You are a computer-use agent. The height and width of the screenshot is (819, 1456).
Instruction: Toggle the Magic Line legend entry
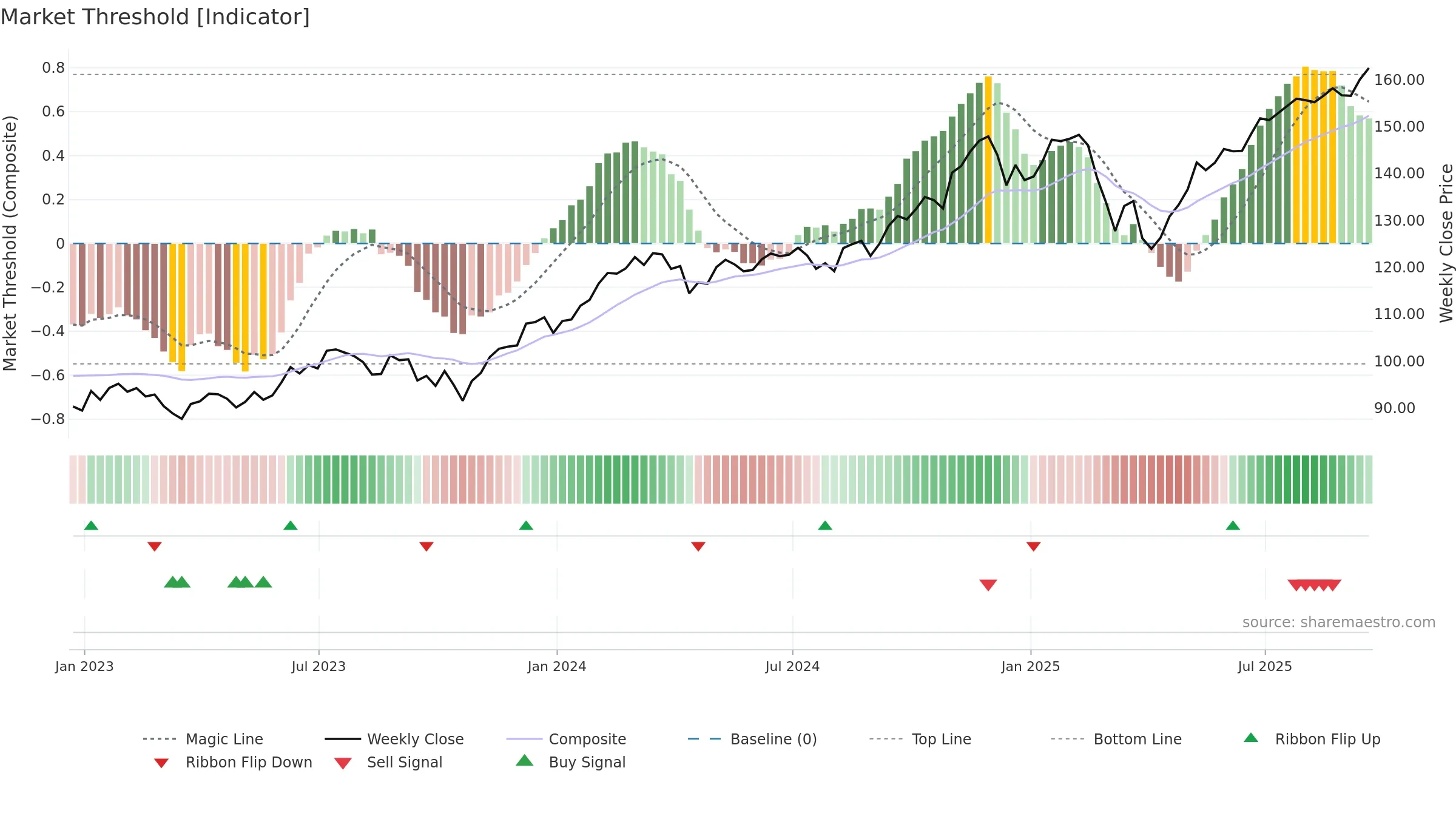tap(203, 739)
